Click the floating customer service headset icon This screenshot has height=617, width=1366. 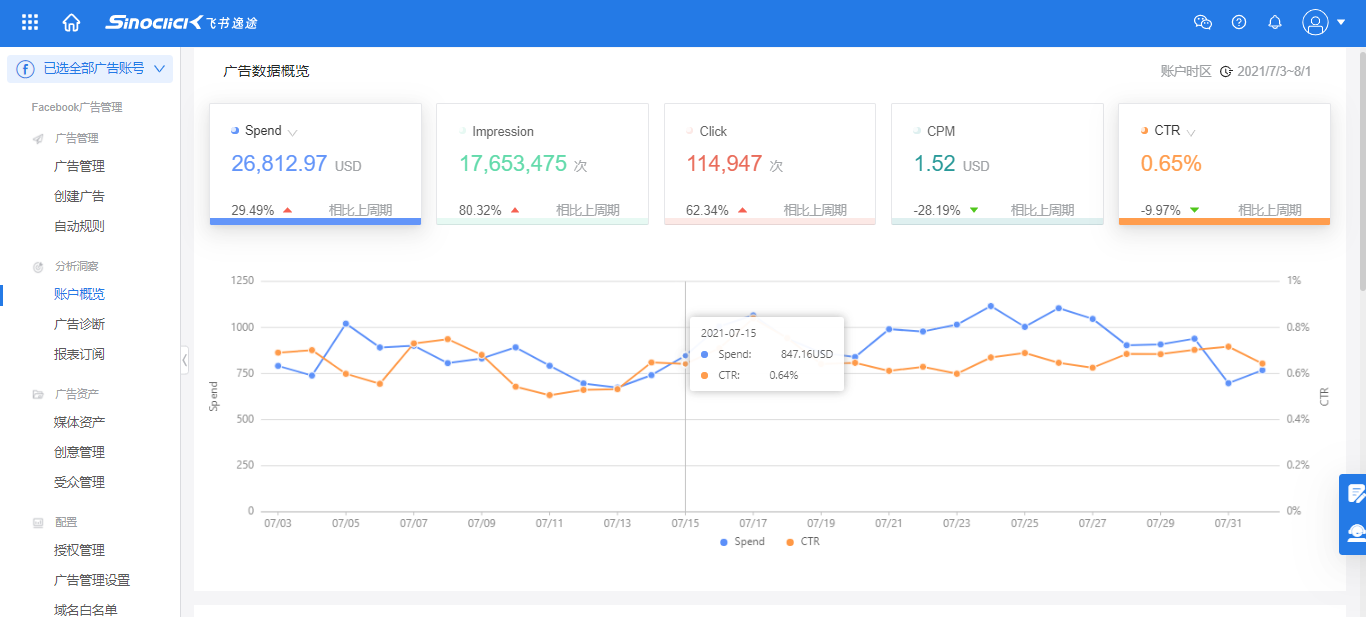tap(1356, 533)
